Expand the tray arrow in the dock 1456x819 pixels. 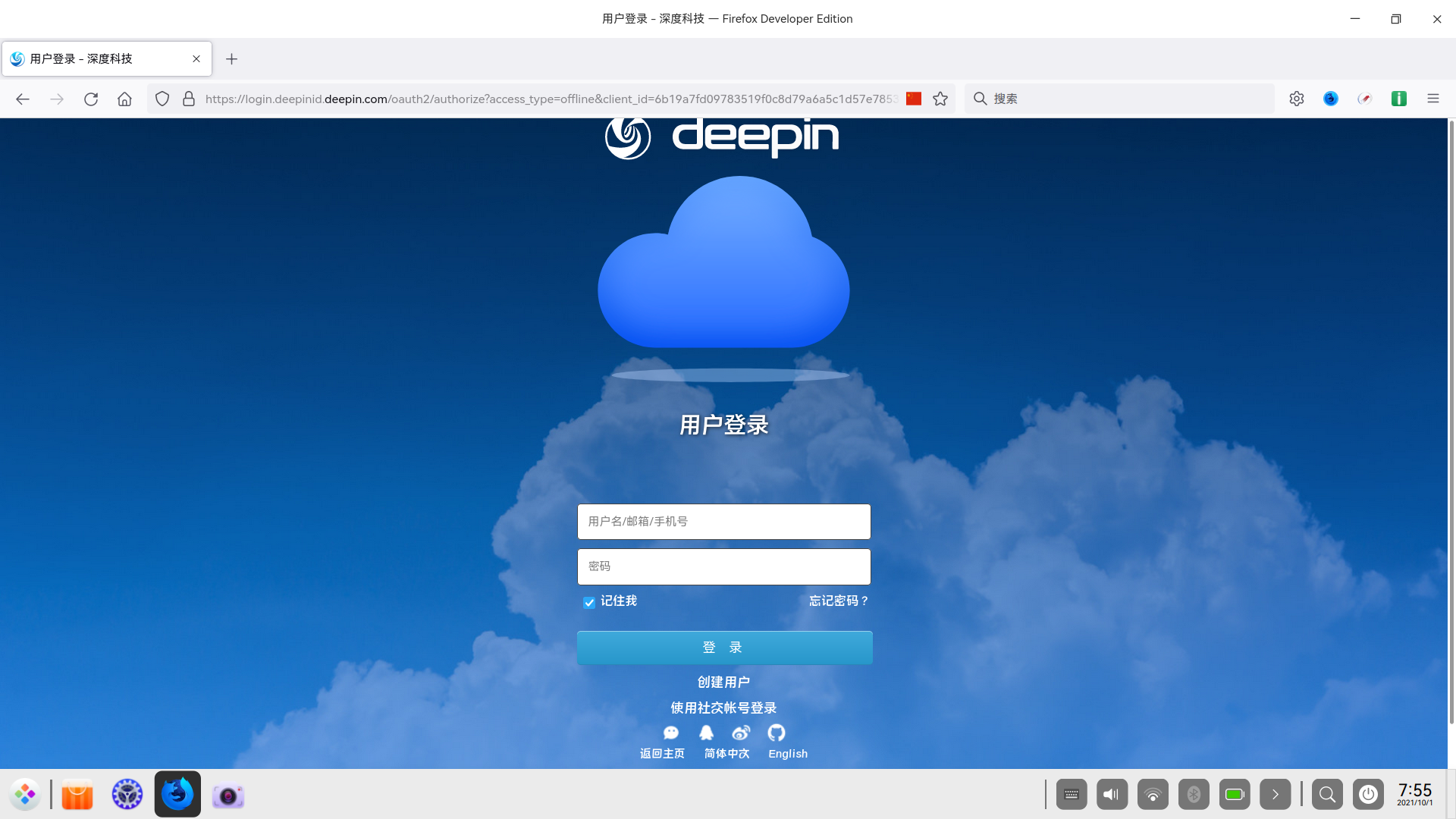[x=1275, y=794]
